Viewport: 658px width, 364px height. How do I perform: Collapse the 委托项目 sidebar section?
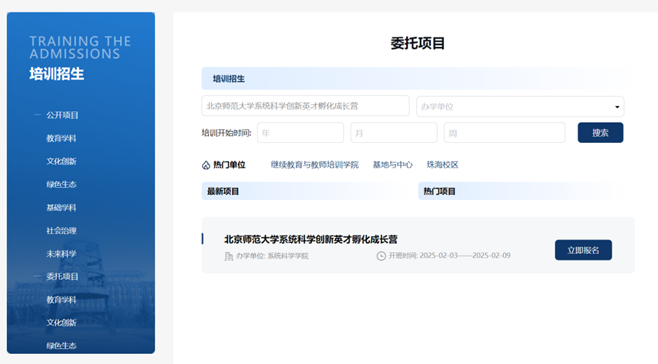(37, 276)
